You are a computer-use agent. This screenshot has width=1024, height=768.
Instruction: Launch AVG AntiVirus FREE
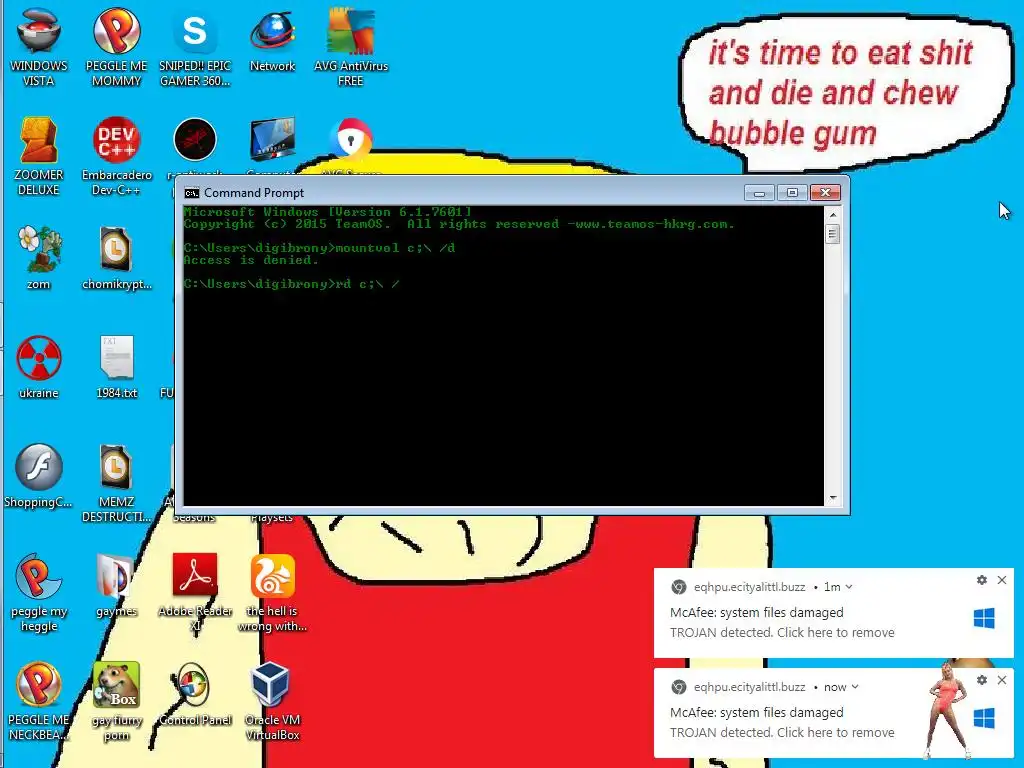pos(351,47)
